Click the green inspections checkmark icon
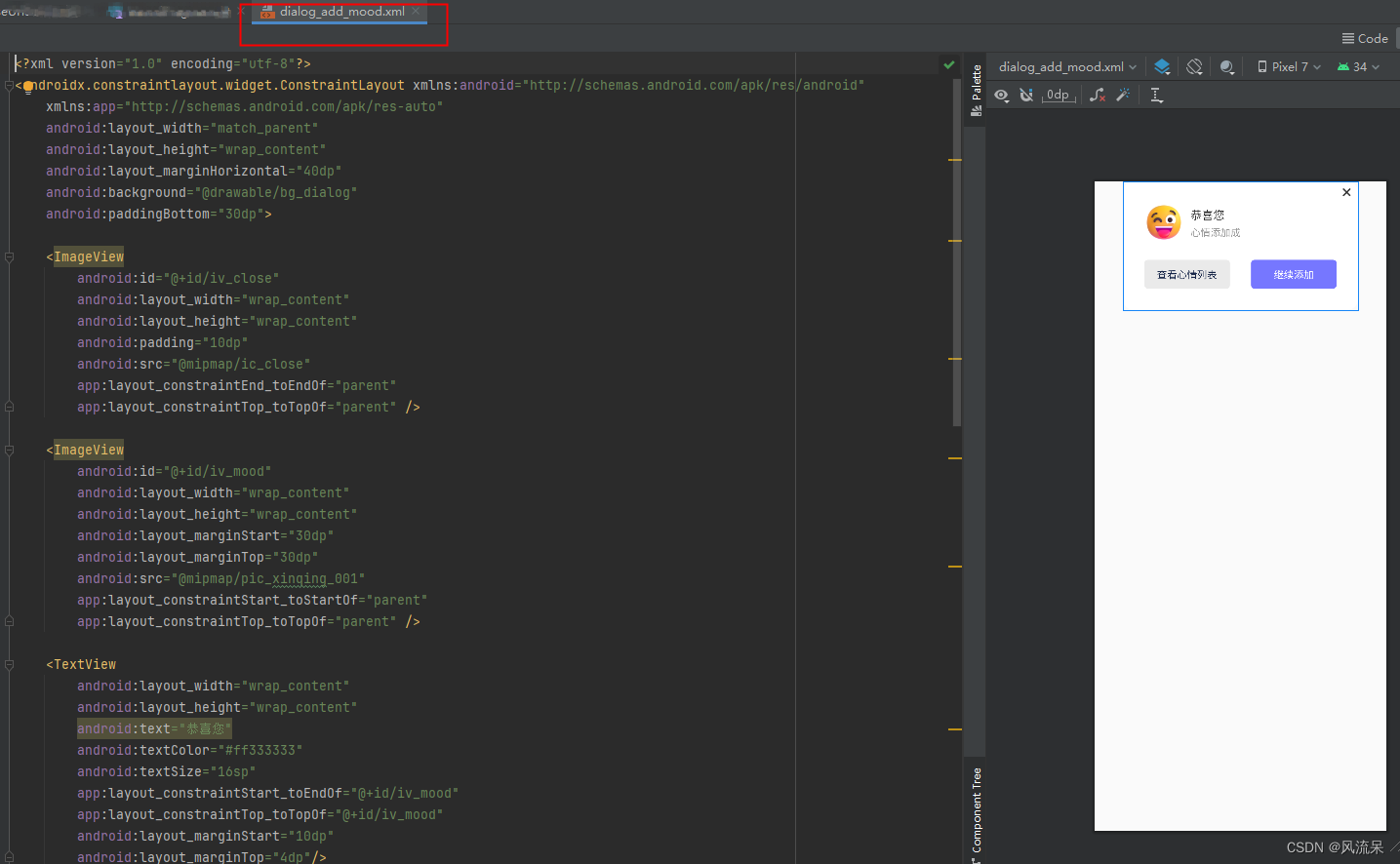 point(949,63)
